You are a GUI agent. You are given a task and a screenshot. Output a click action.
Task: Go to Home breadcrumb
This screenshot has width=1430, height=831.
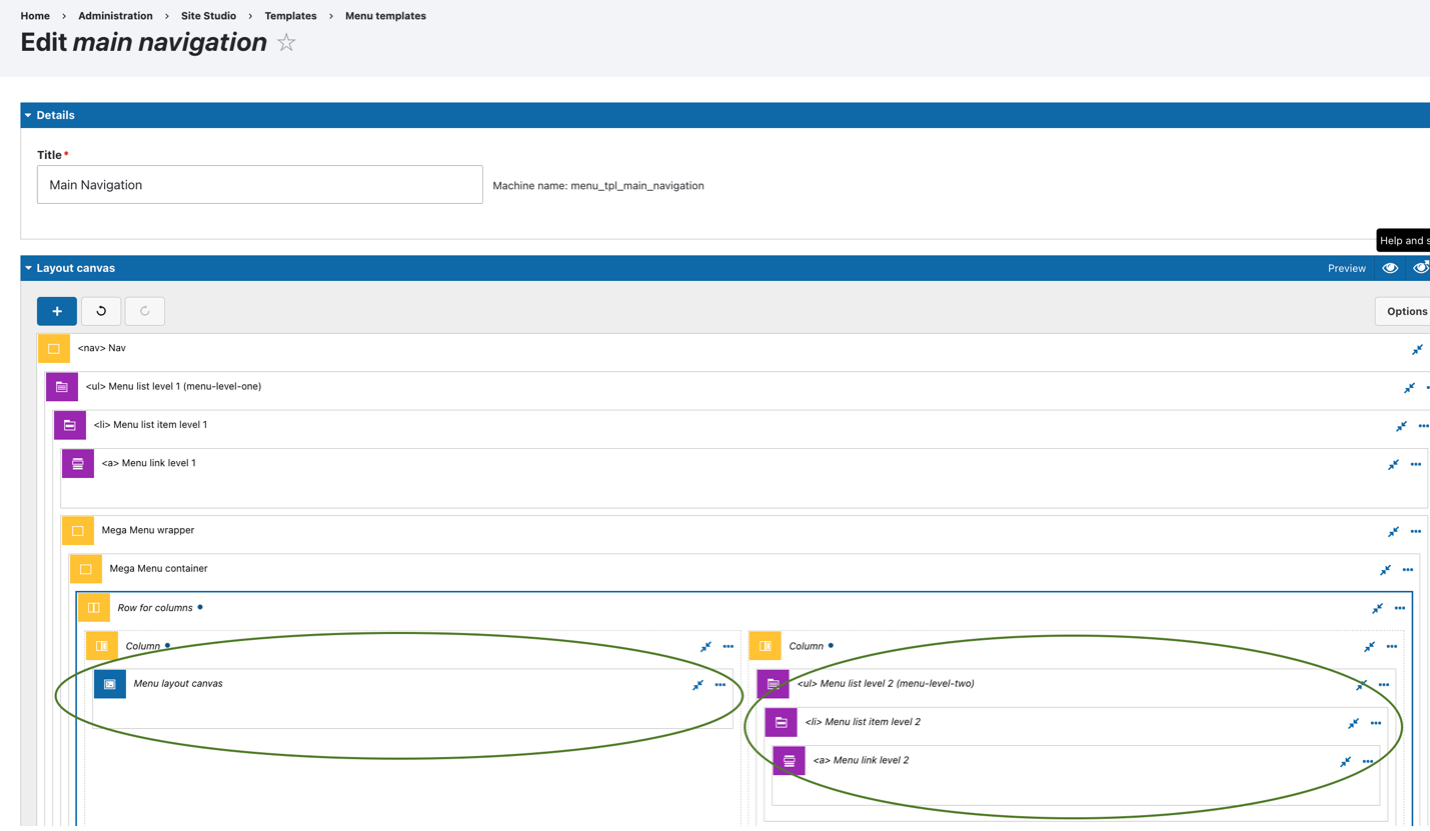pyautogui.click(x=35, y=16)
